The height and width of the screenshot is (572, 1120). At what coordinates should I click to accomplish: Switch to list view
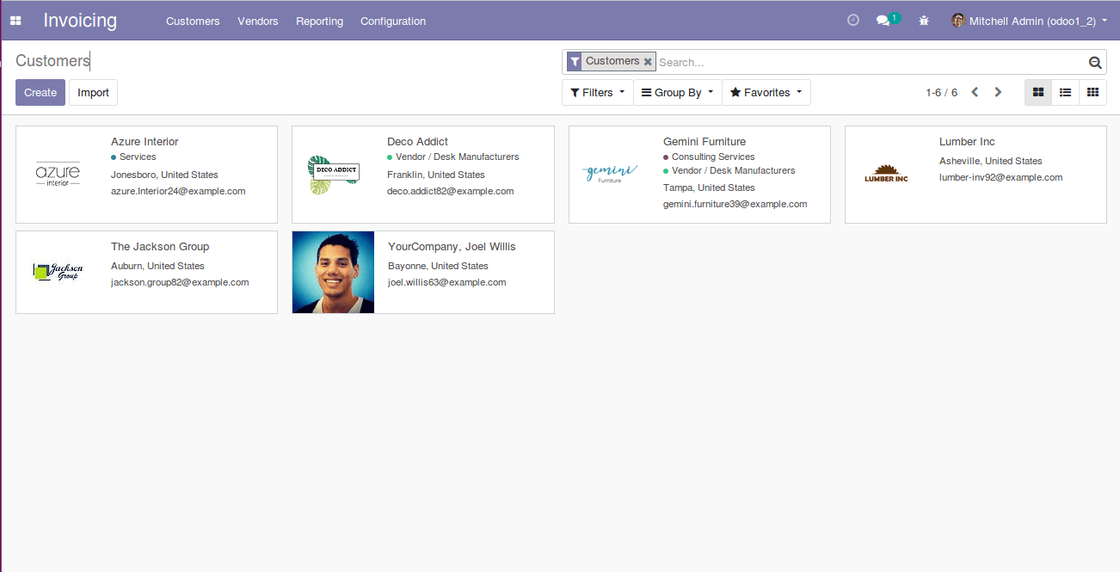click(1065, 92)
